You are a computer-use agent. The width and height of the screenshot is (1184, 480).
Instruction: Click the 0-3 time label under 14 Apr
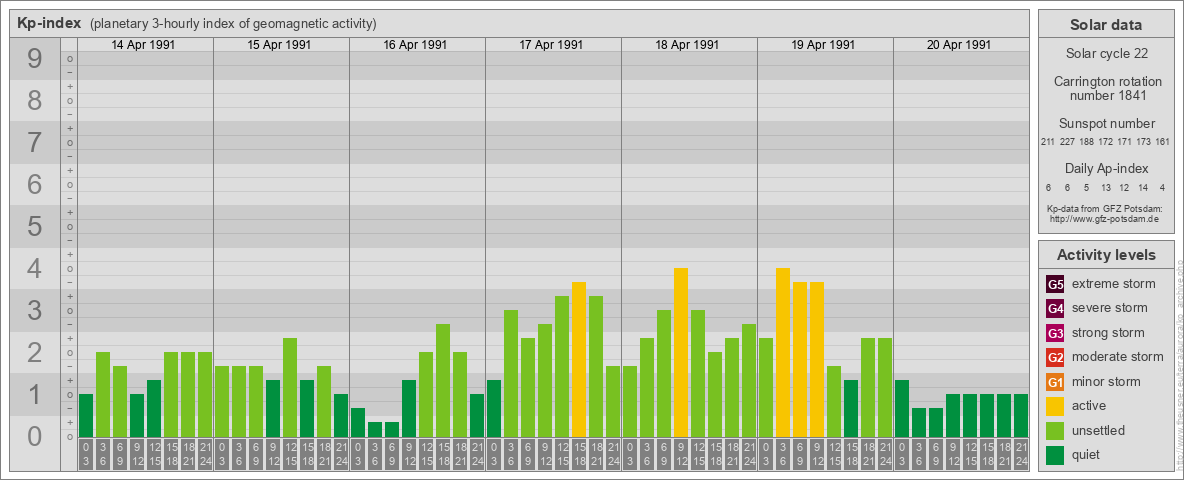pos(86,454)
